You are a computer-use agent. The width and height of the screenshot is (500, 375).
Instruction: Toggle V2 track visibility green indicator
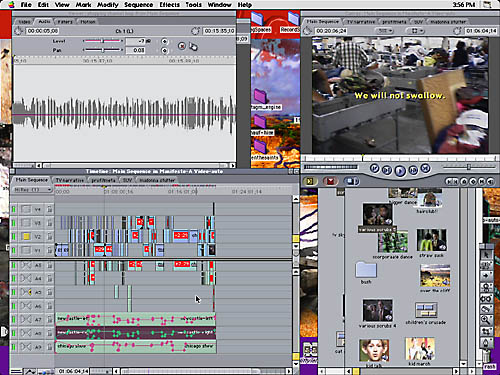tap(14, 237)
